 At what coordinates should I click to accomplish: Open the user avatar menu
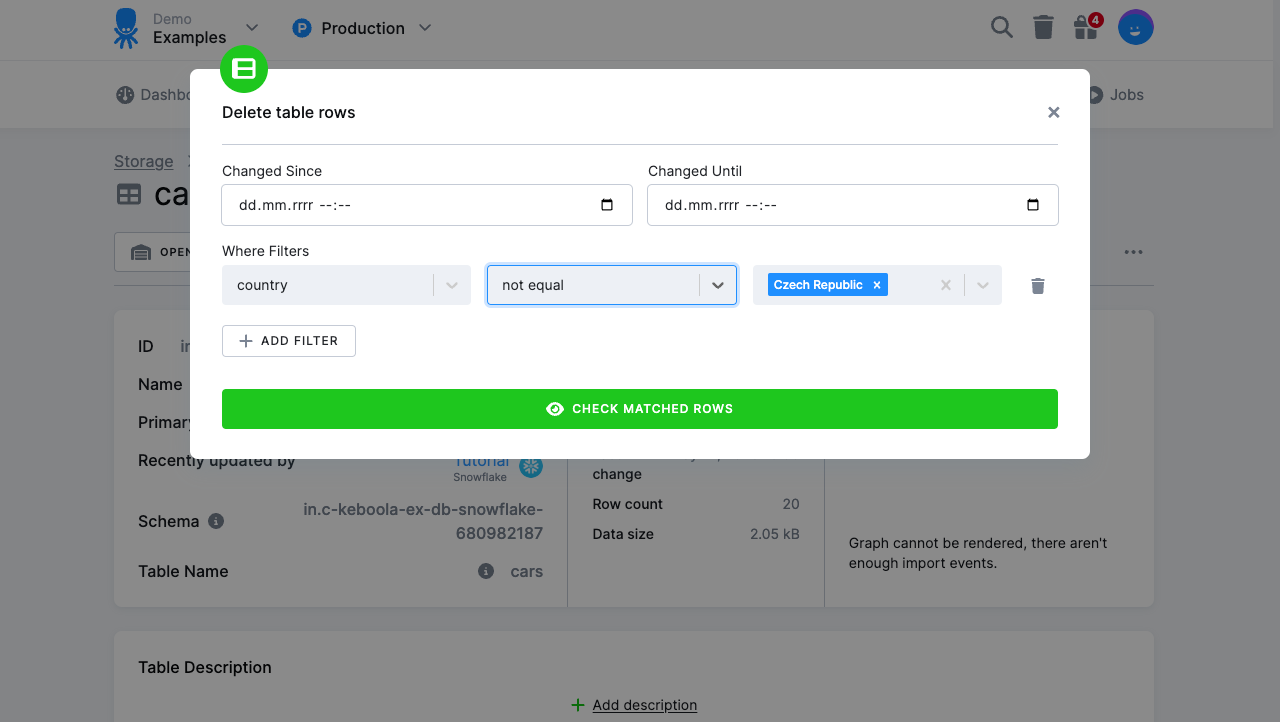tap(1135, 27)
